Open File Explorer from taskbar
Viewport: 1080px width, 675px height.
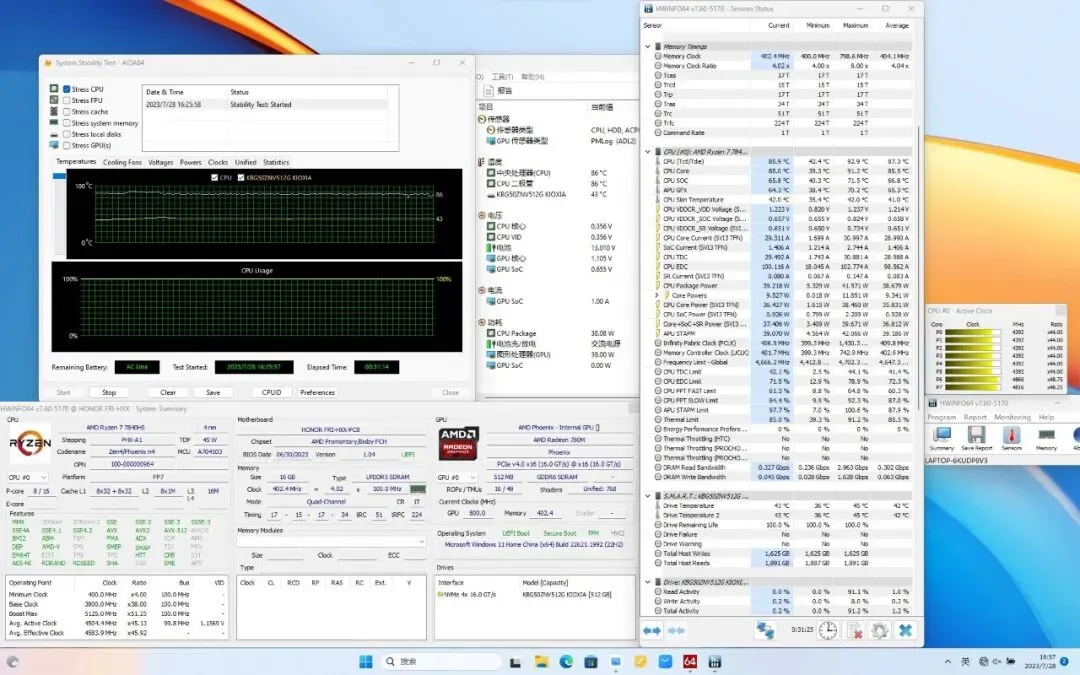[x=541, y=662]
